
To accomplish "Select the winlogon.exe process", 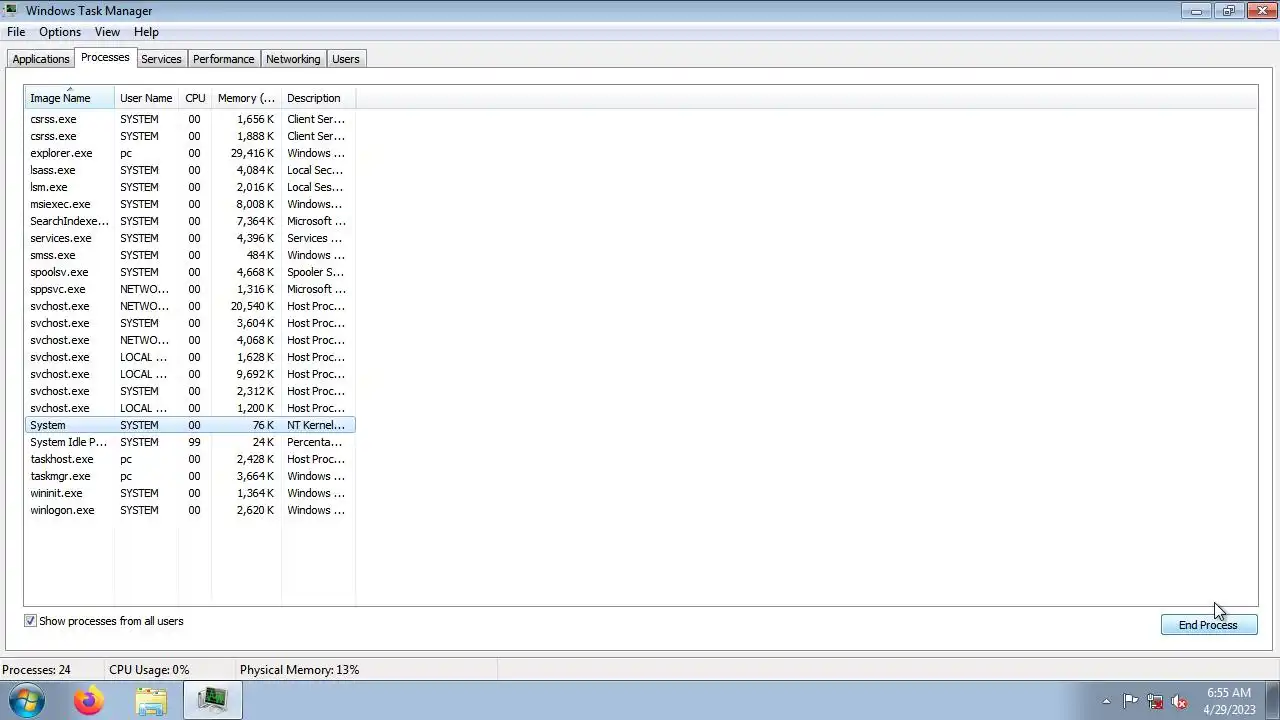I will [x=190, y=510].
